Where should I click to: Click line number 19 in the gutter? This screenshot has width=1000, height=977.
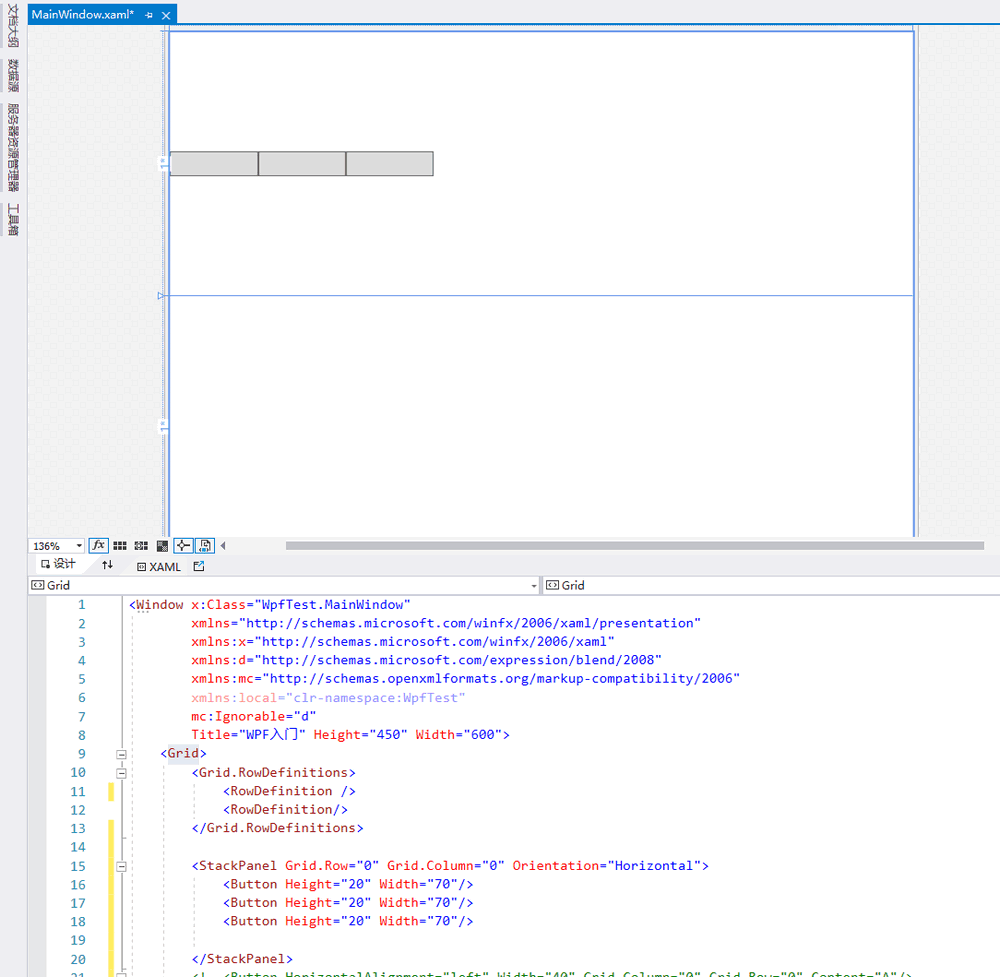pyautogui.click(x=78, y=940)
